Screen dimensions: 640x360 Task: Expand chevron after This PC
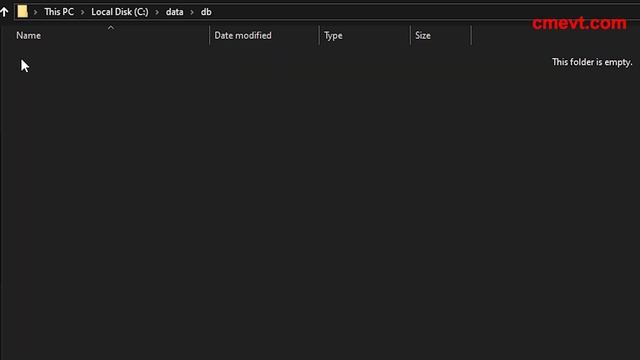pos(82,12)
